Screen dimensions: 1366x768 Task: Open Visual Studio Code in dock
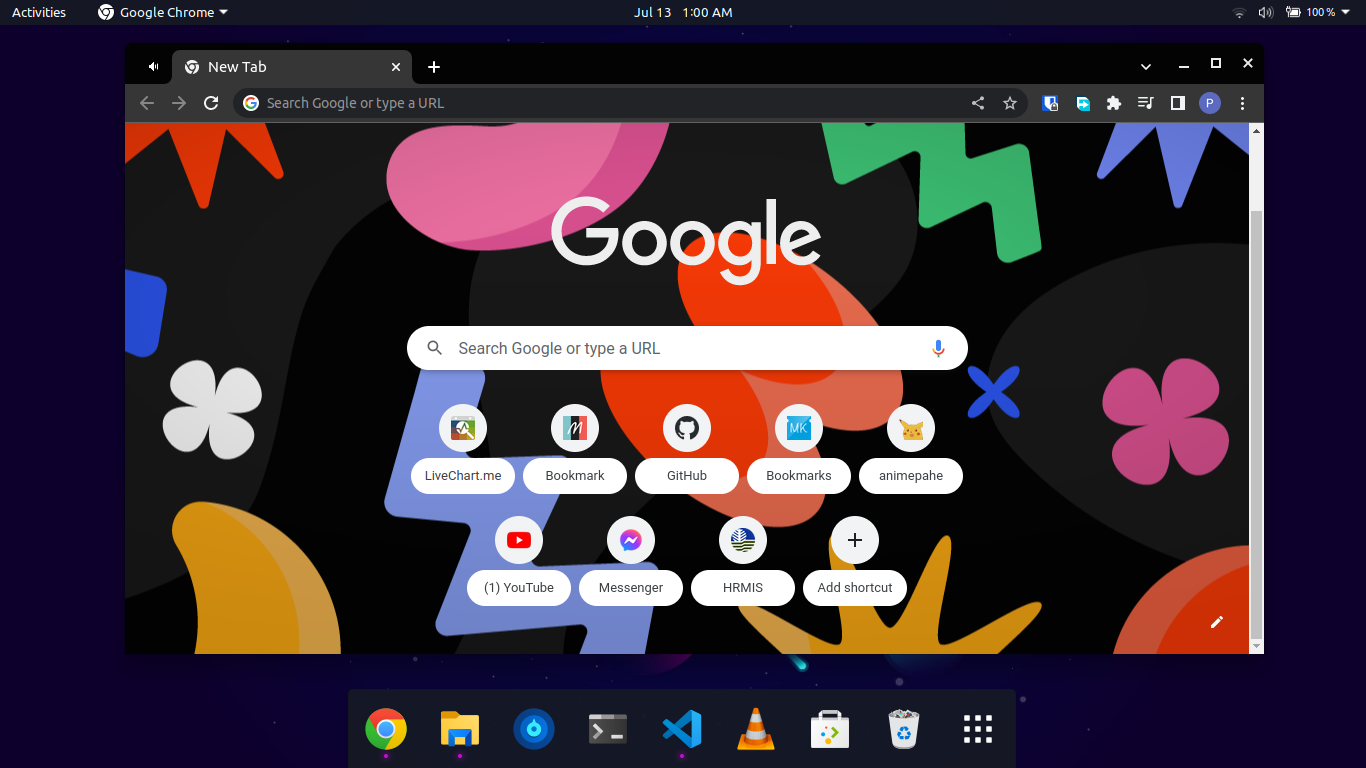point(682,729)
